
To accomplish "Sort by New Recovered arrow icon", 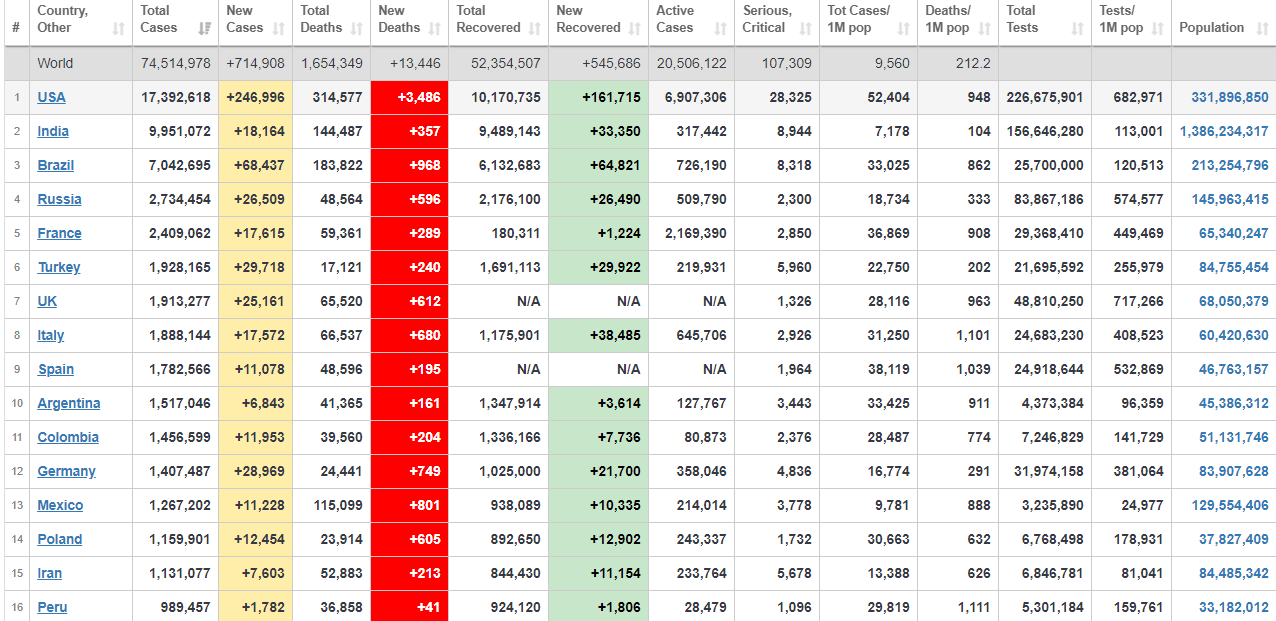I will pyautogui.click(x=635, y=28).
